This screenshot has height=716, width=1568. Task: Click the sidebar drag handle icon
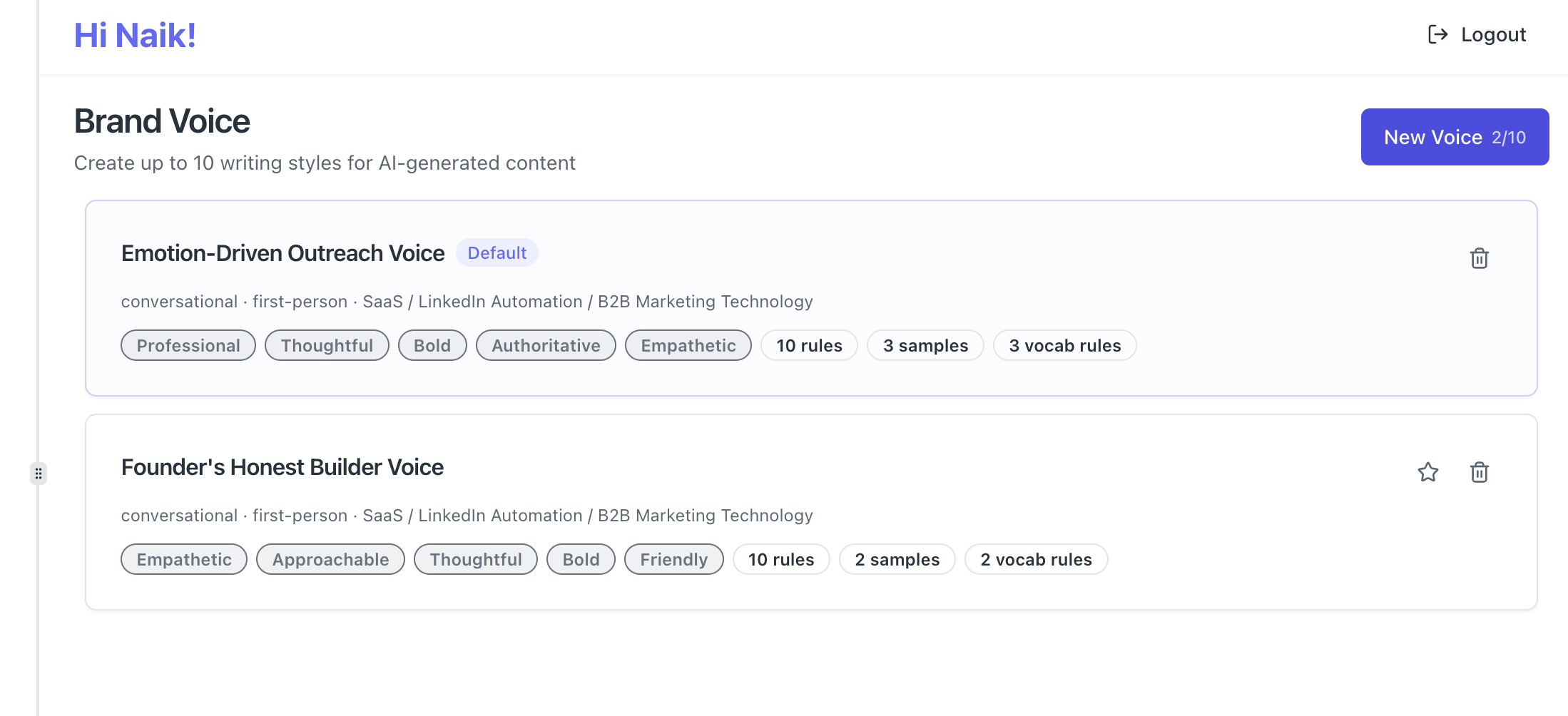point(39,474)
